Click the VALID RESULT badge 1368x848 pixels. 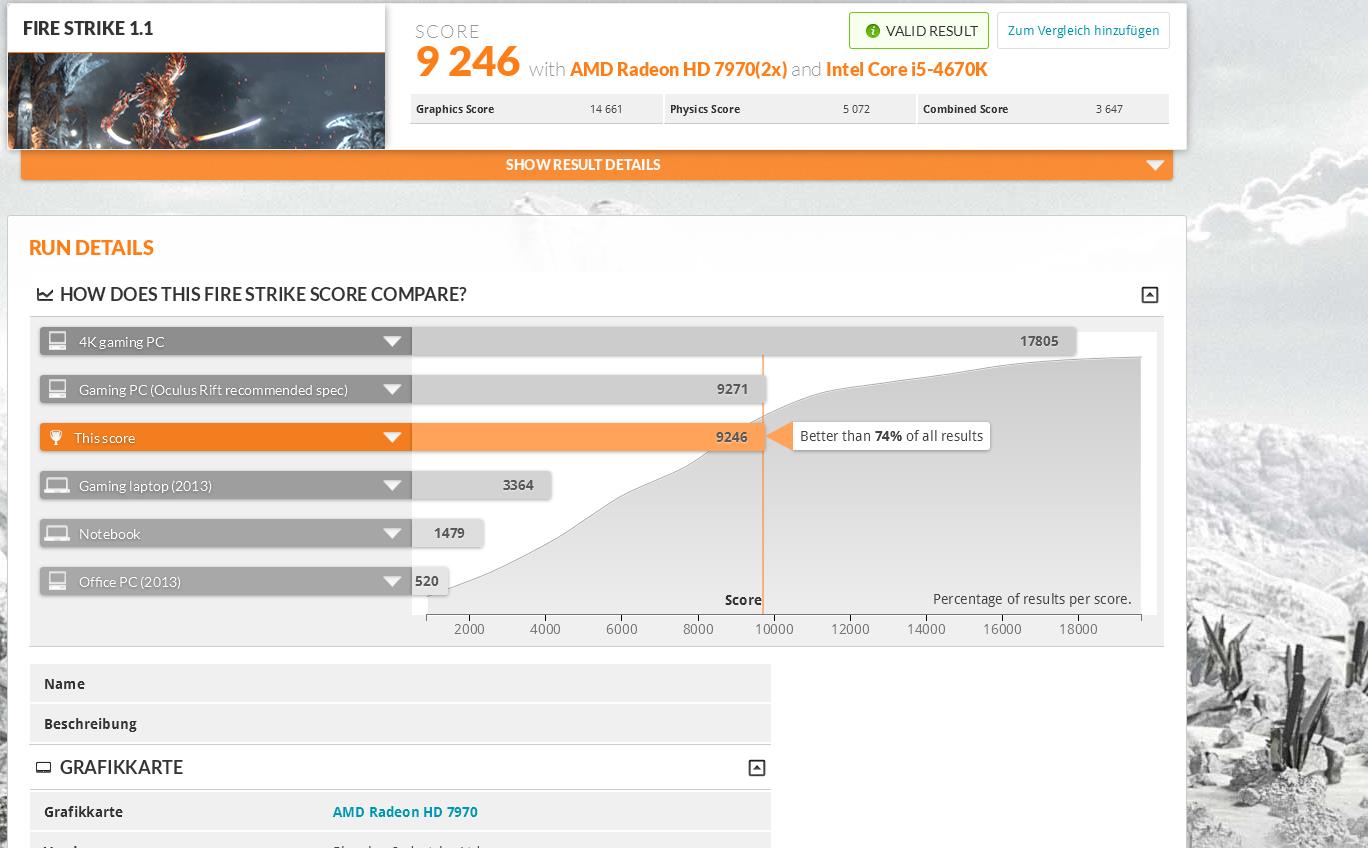click(x=919, y=31)
